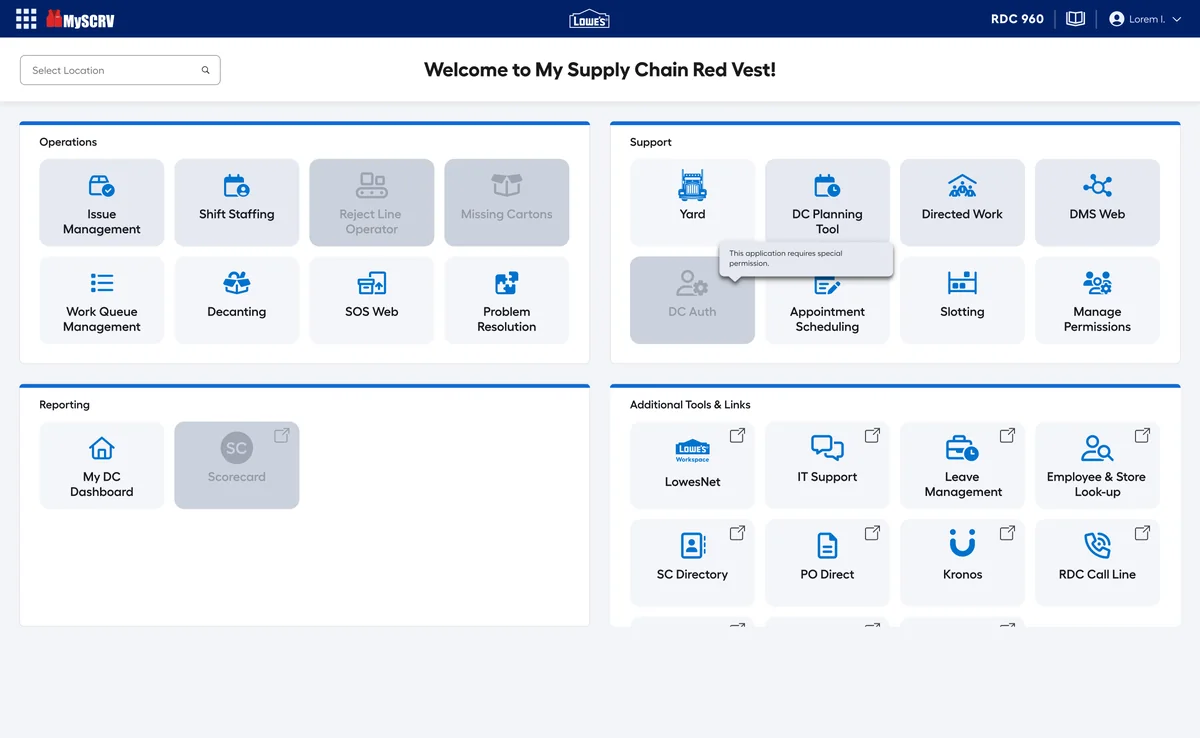The image size is (1200, 738).
Task: Open the guide book icon in header
Action: [x=1076, y=19]
